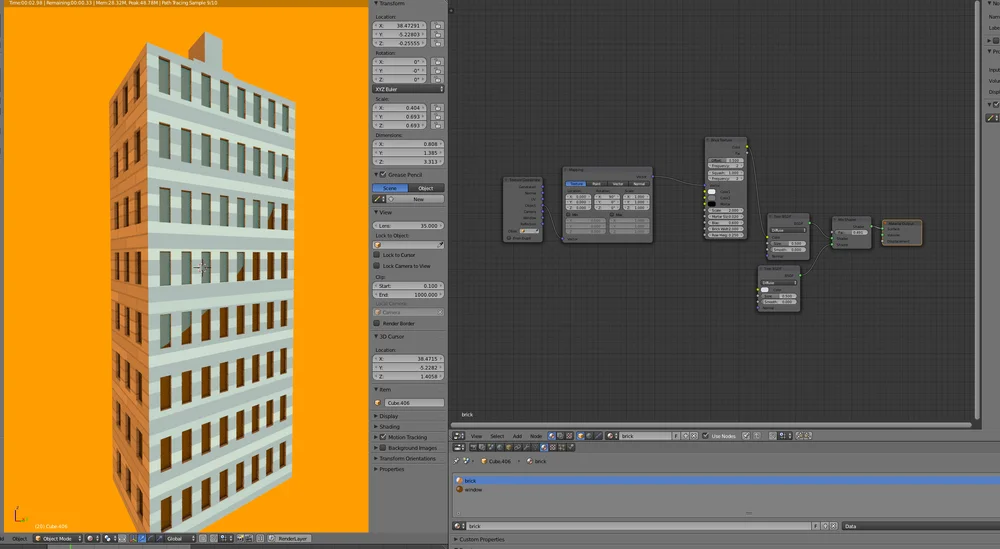Click the brick material icon in list
Image resolution: width=1000 pixels, height=549 pixels.
click(459, 481)
